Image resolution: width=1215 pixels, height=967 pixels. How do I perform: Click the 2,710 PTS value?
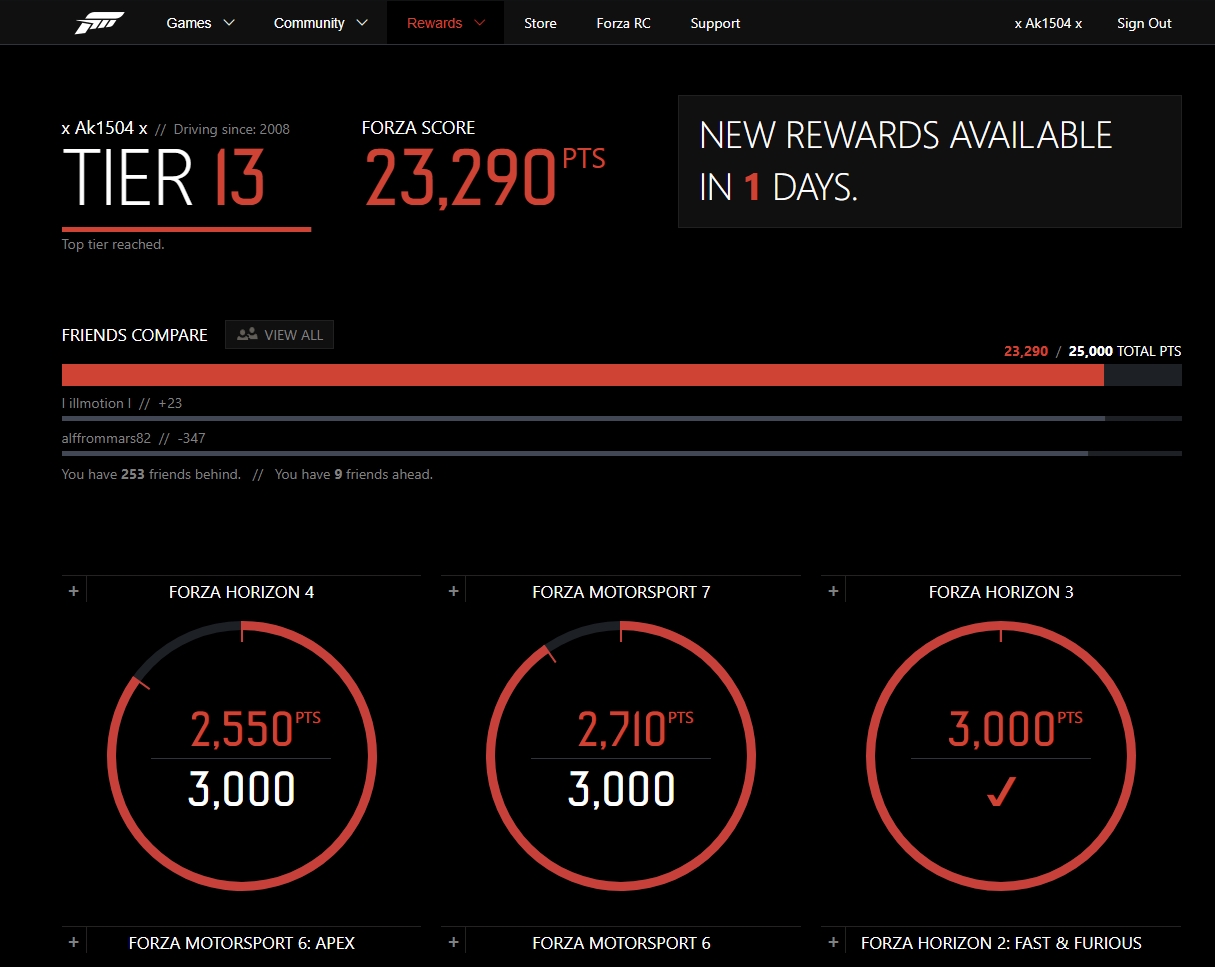coord(635,729)
